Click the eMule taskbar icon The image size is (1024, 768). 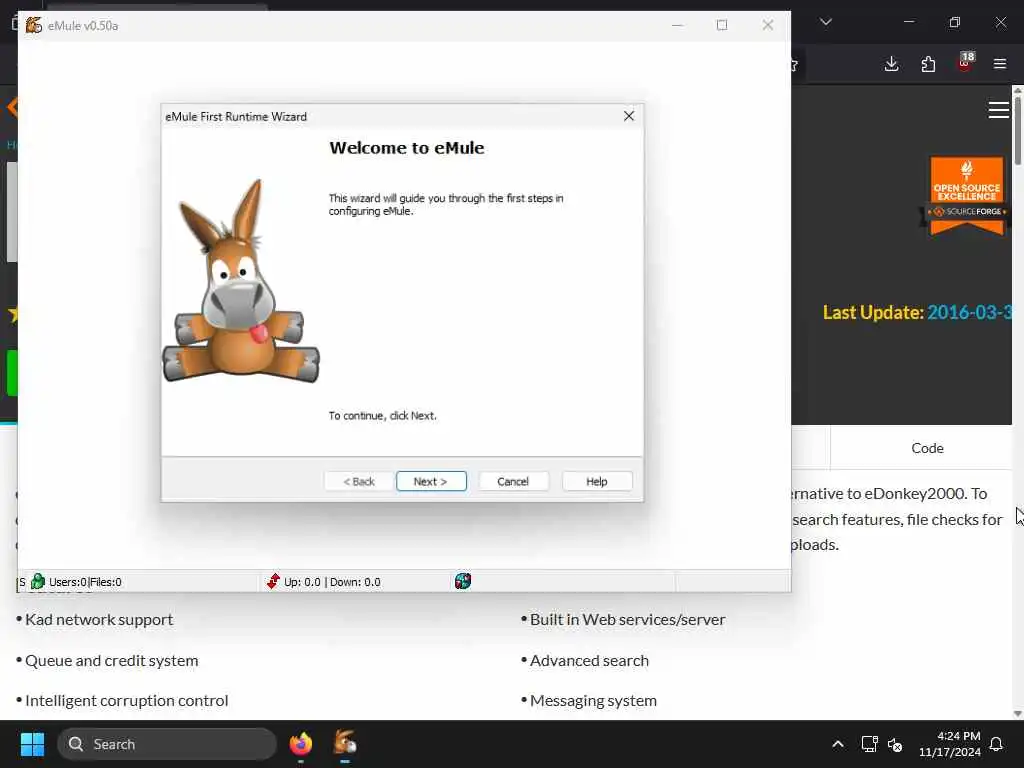pos(345,744)
